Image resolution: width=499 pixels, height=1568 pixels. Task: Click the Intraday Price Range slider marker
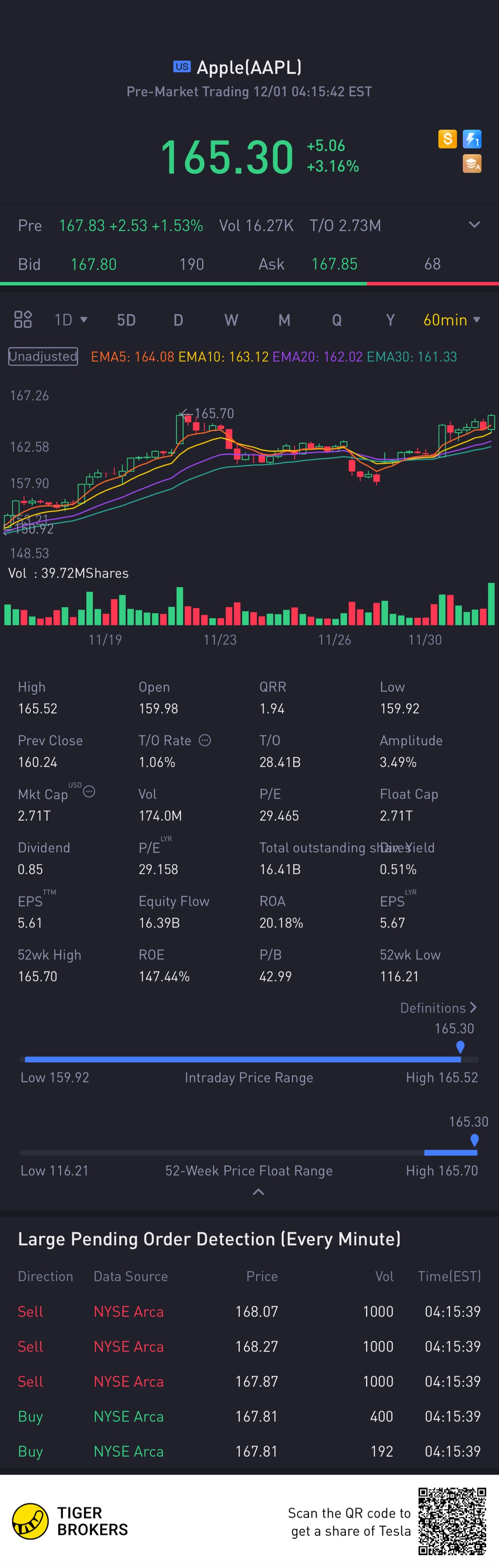460,1046
